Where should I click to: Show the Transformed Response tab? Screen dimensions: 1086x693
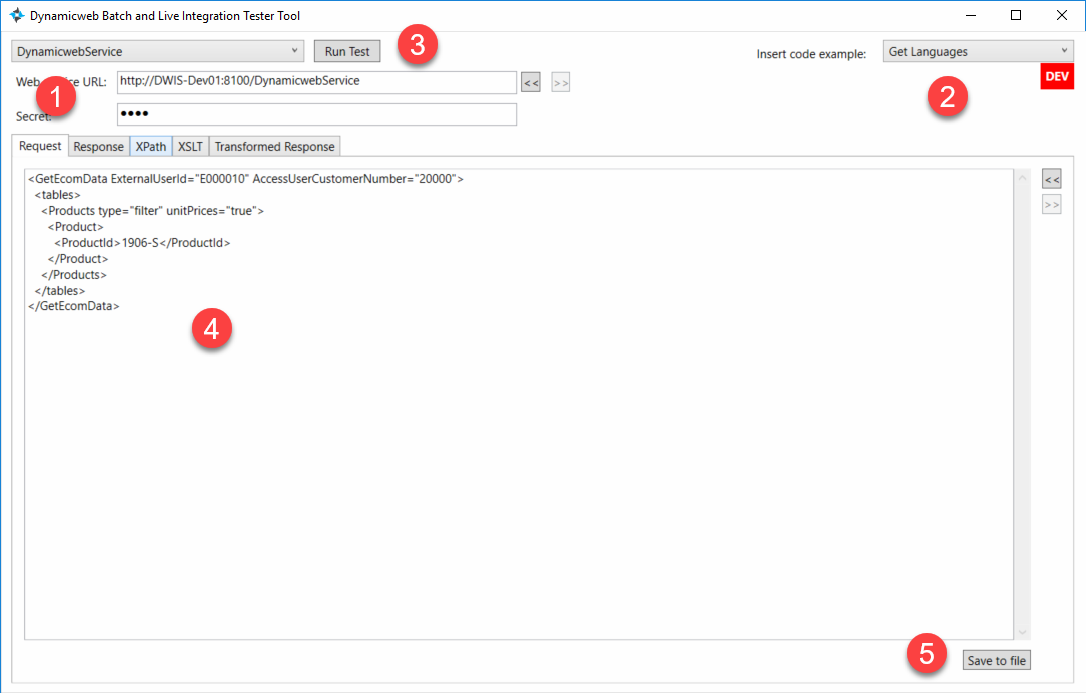[274, 147]
